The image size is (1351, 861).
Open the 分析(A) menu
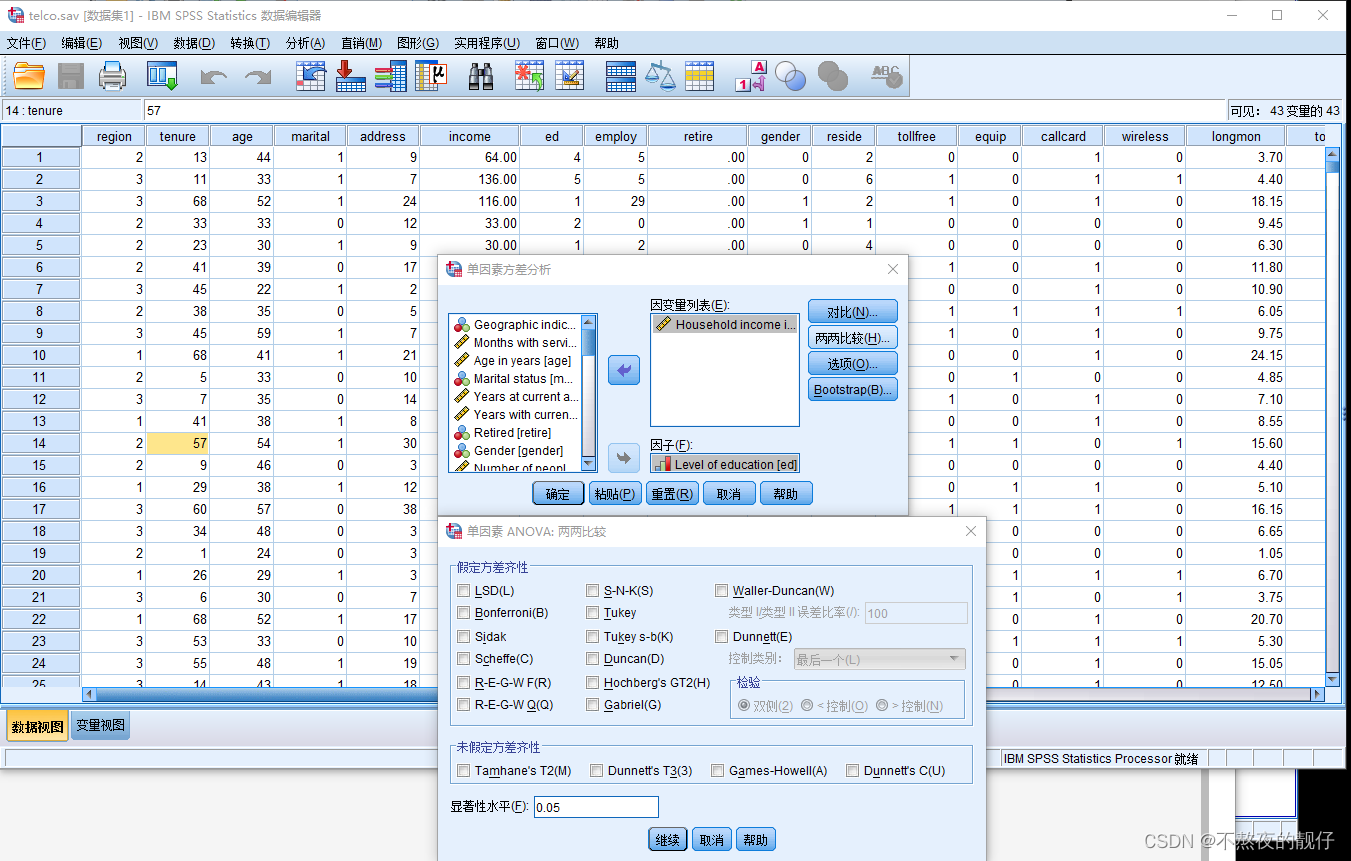point(305,43)
